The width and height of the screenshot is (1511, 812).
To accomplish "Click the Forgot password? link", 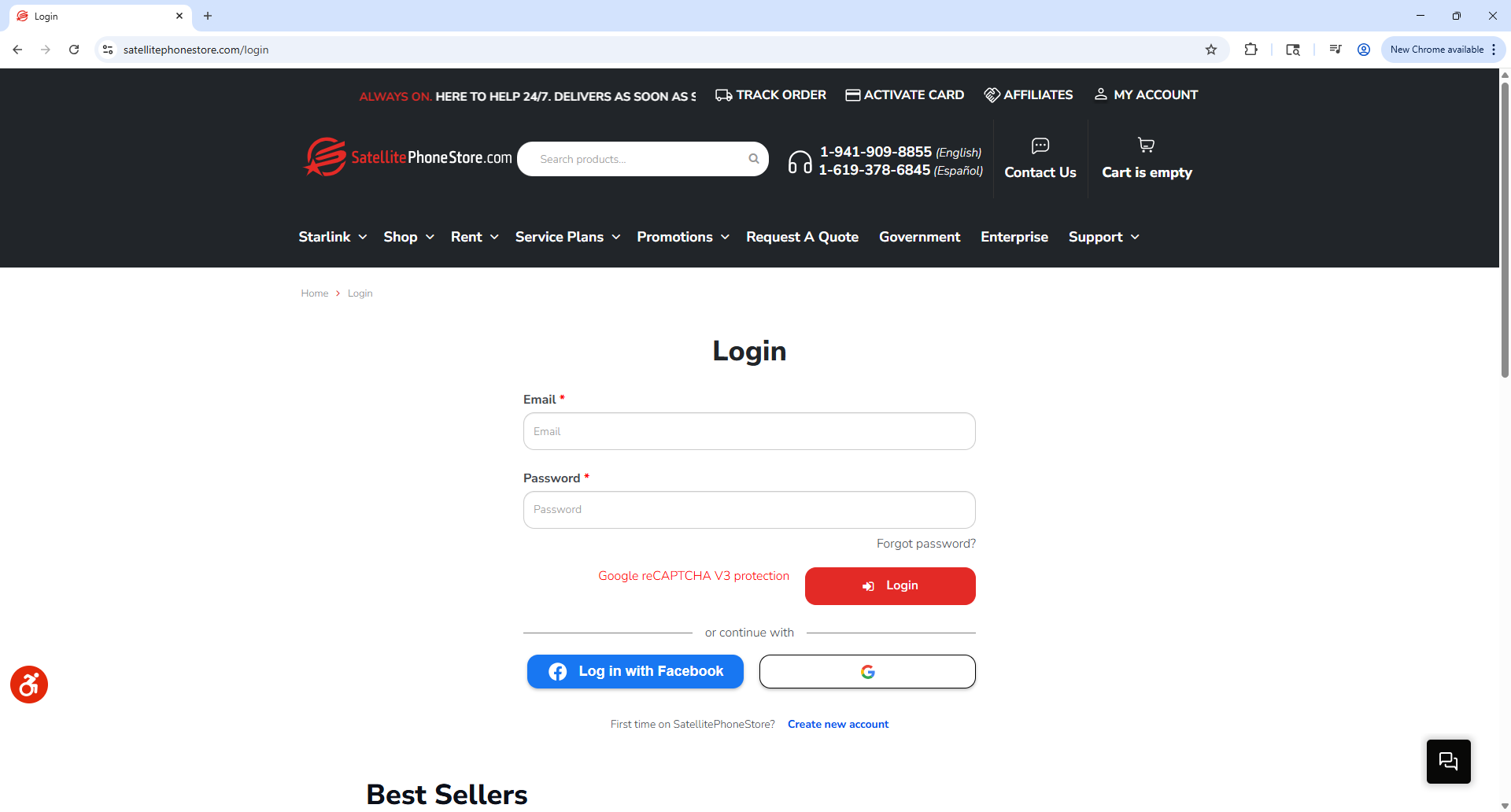I will coord(926,544).
